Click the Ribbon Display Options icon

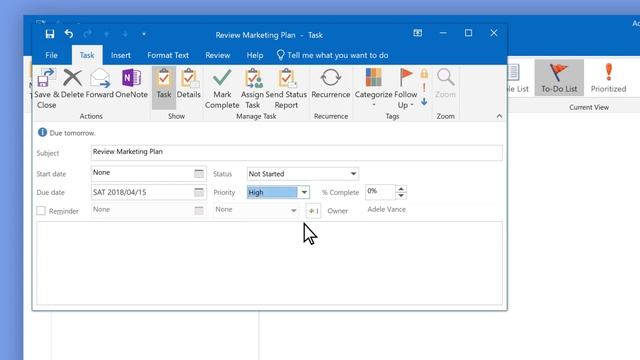pyautogui.click(x=418, y=33)
